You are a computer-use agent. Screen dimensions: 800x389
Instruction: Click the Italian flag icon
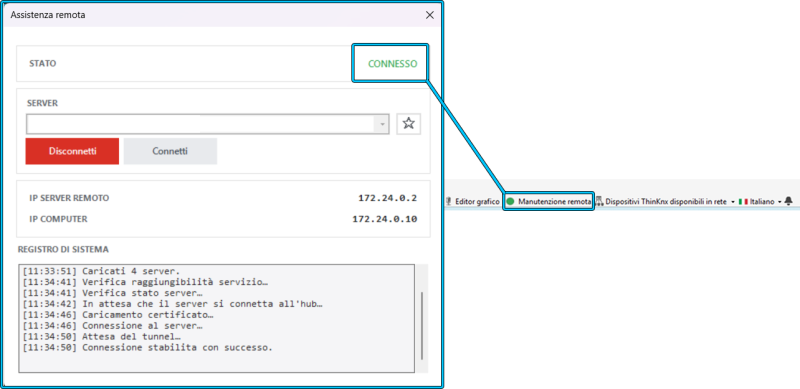743,202
